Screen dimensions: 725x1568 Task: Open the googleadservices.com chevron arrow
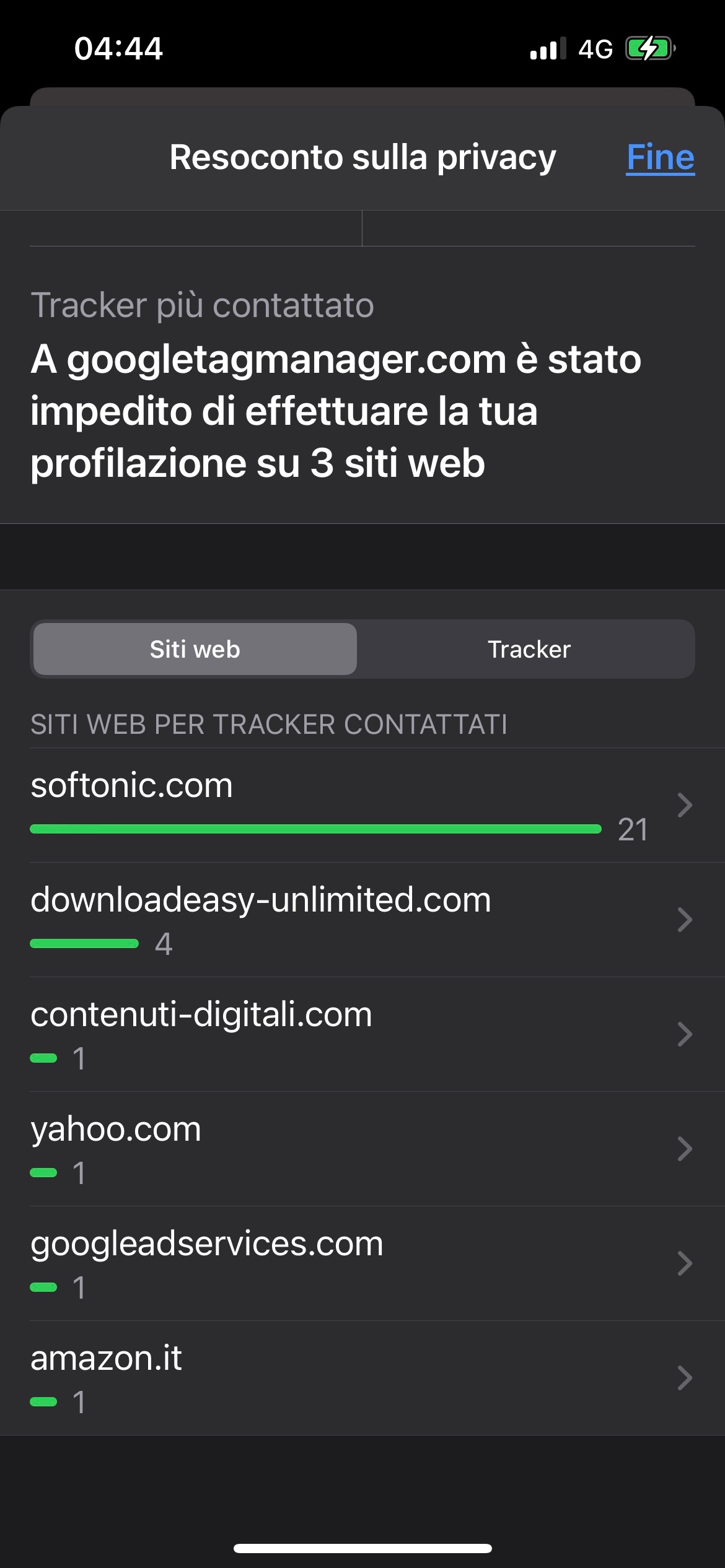click(x=684, y=1263)
